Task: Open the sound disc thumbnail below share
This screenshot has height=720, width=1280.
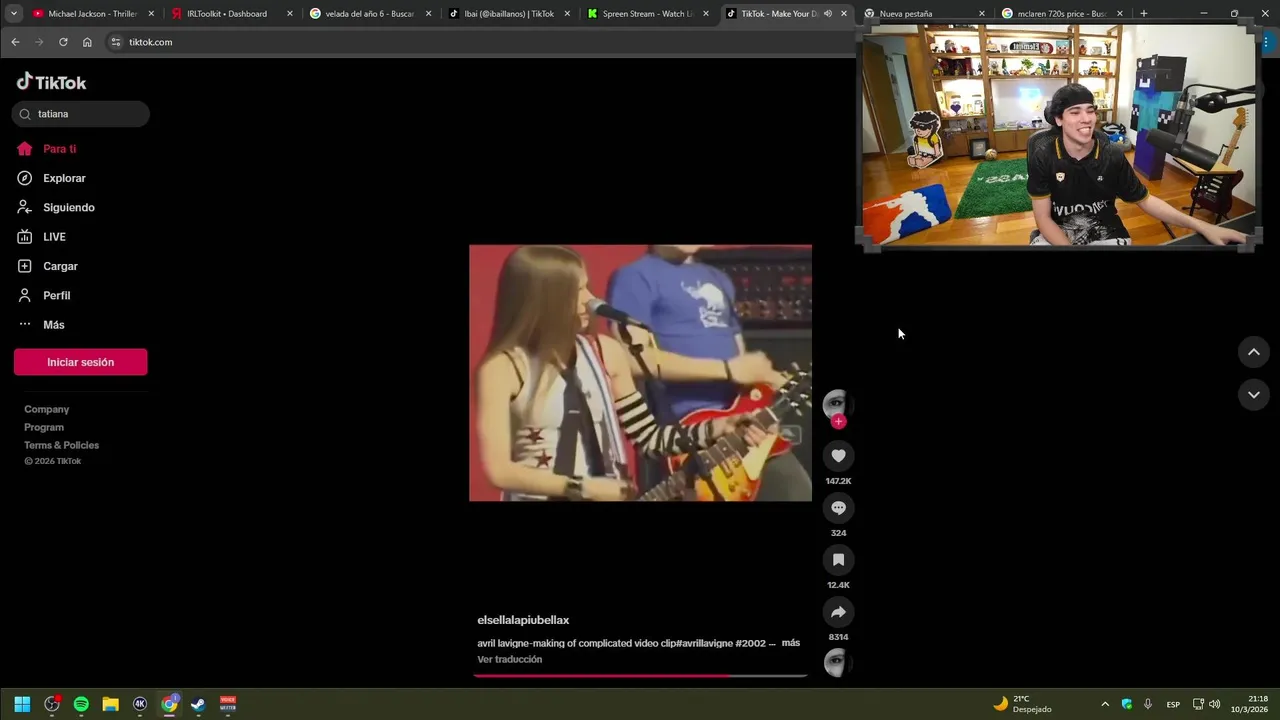Action: point(838,663)
